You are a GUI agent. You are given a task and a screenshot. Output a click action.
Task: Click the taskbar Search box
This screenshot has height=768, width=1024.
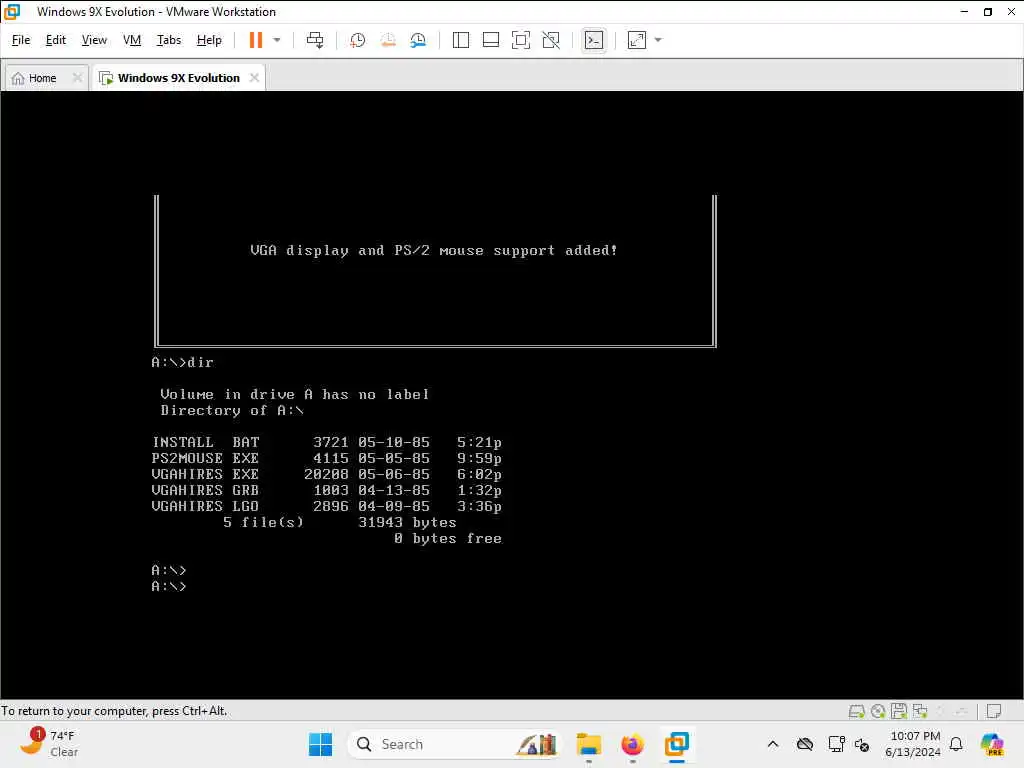point(455,744)
